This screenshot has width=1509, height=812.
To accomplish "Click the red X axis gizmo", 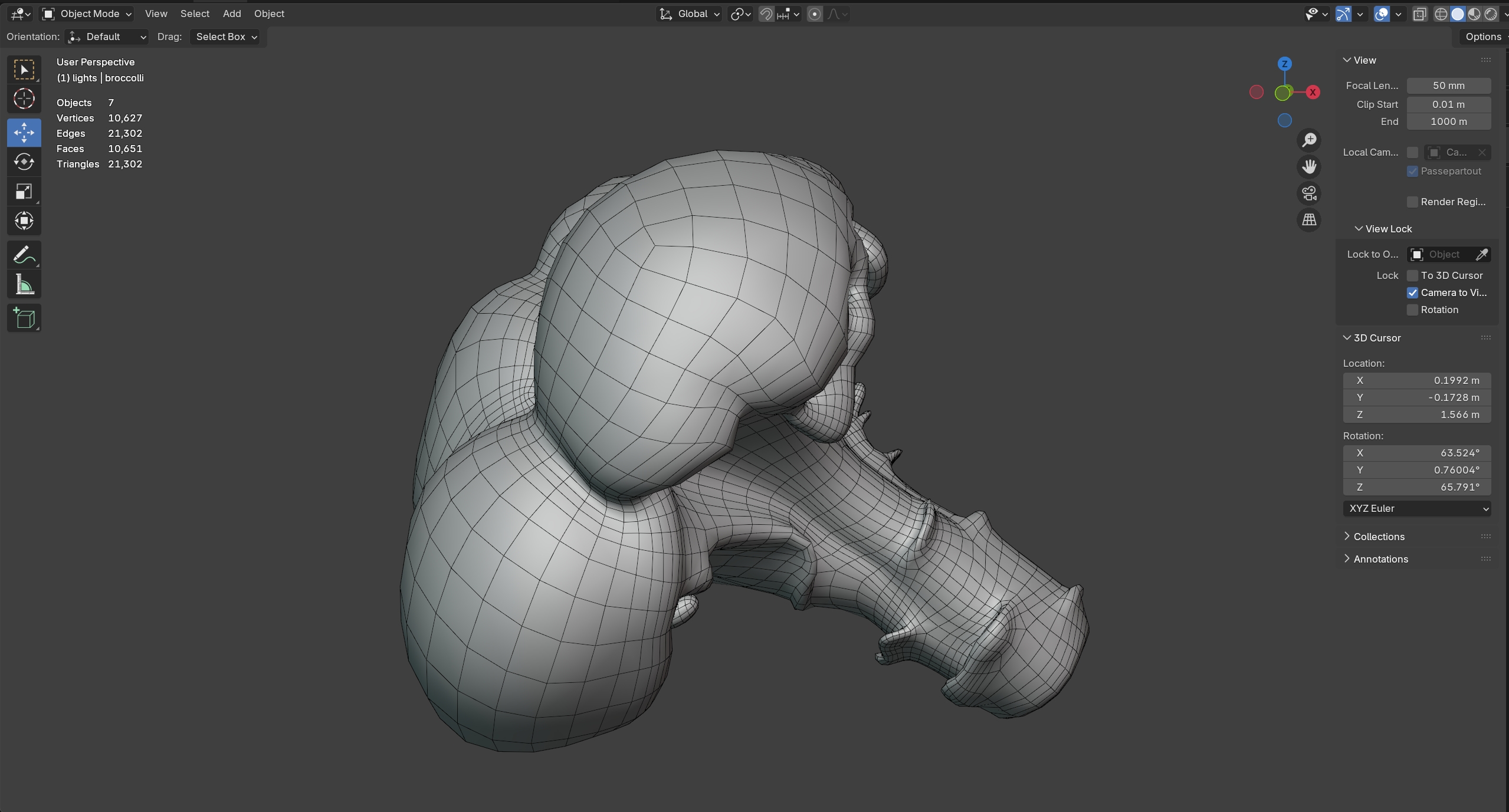I will (x=1313, y=92).
